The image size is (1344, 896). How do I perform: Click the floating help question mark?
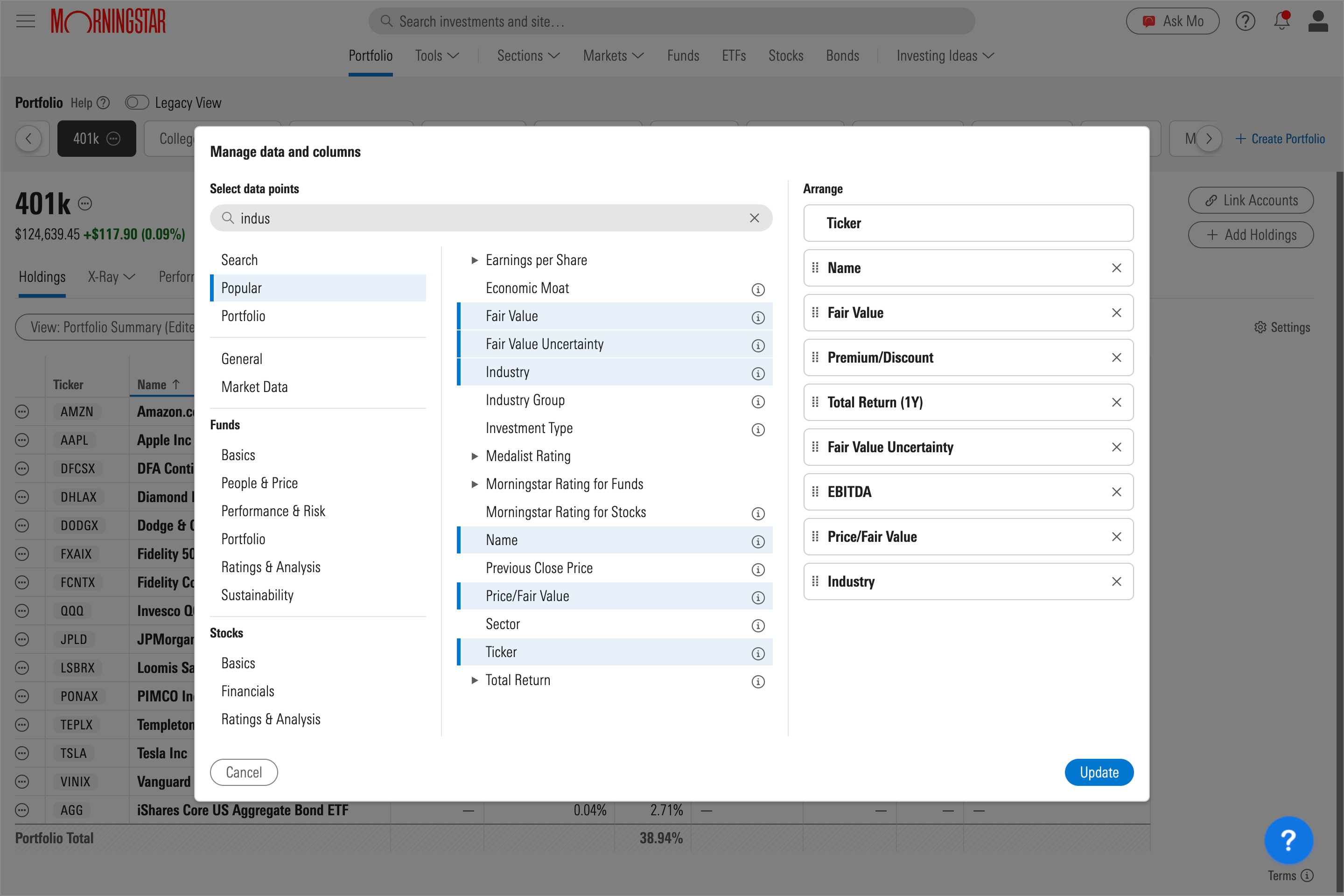[x=1288, y=840]
